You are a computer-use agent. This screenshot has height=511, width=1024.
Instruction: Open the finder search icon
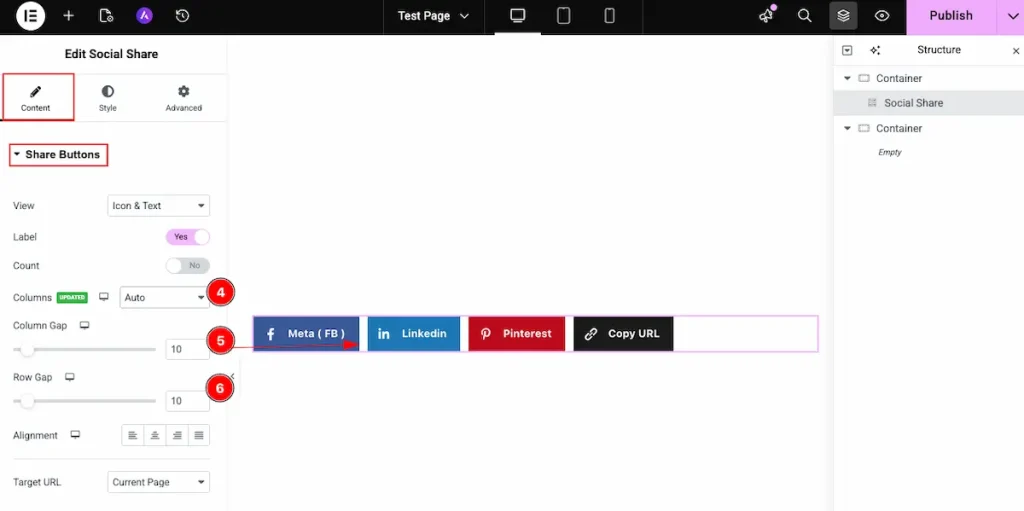point(805,16)
